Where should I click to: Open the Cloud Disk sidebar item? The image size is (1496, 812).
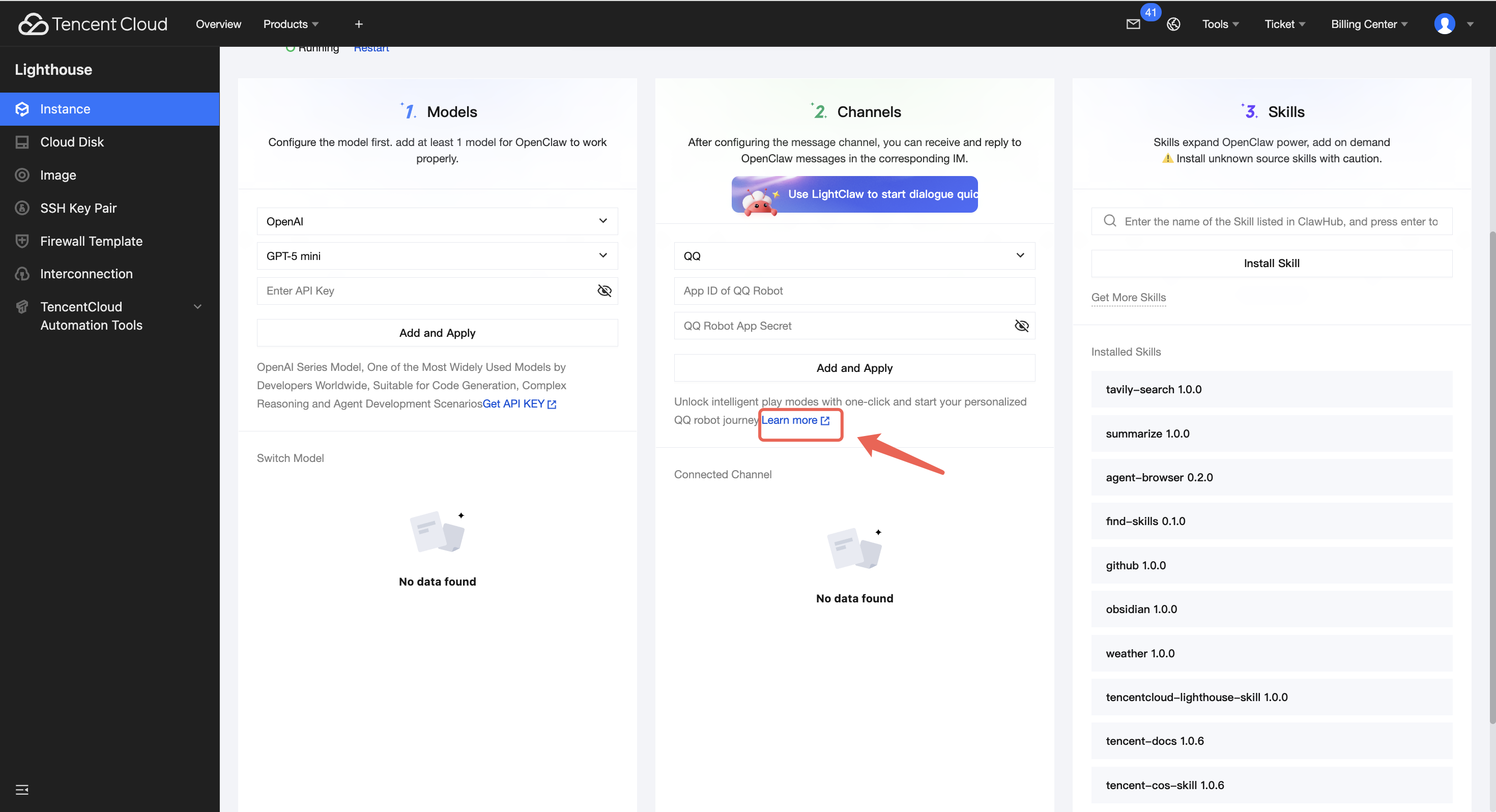pos(72,142)
